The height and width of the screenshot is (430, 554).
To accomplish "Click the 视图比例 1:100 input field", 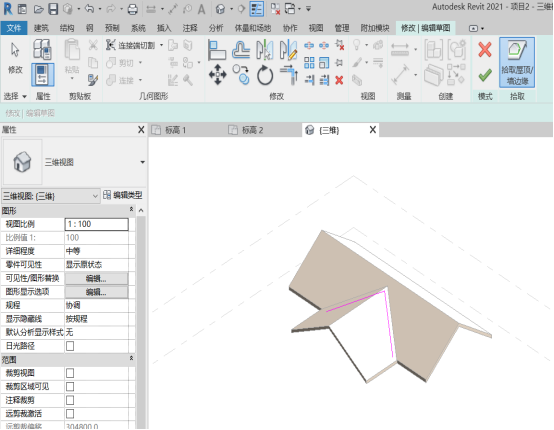I will tap(96, 224).
